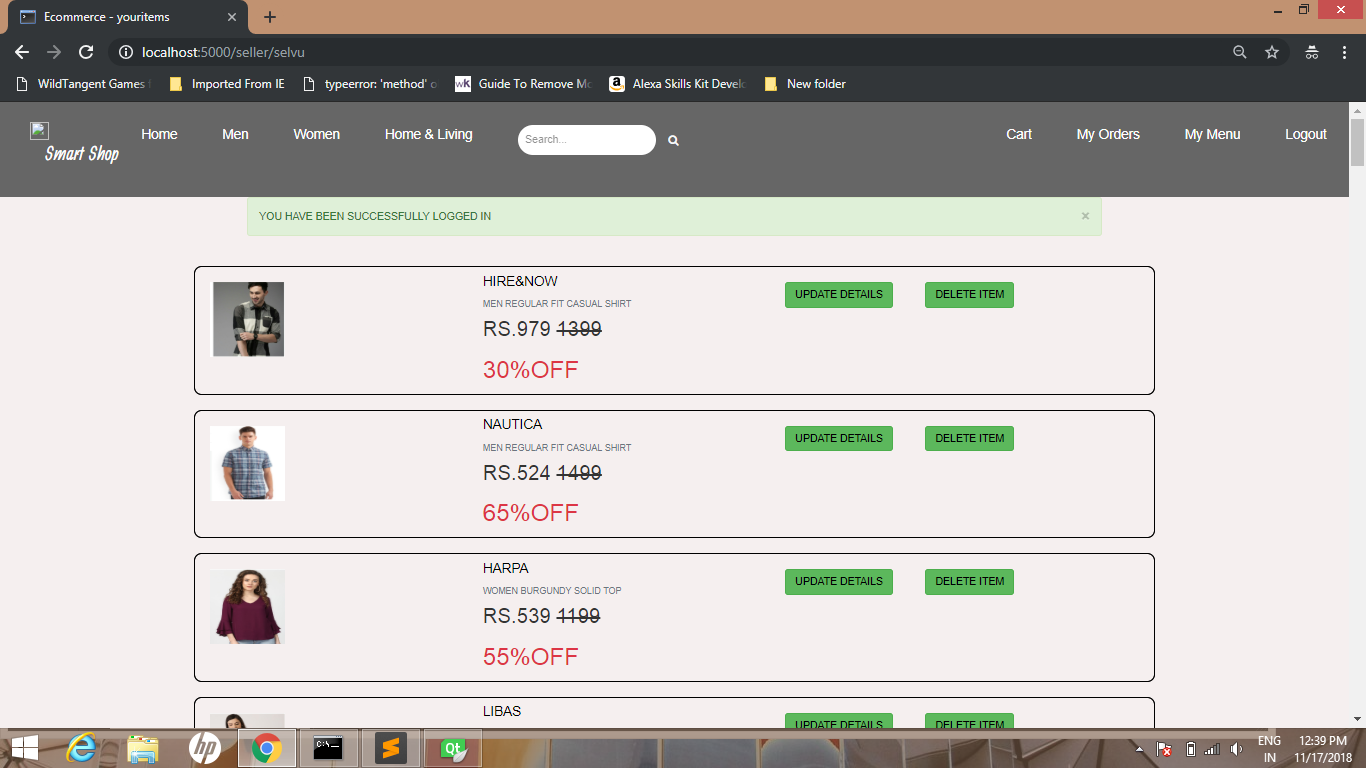
Task: Open the Alexa Skills Kit bookmark
Action: pyautogui.click(x=678, y=84)
